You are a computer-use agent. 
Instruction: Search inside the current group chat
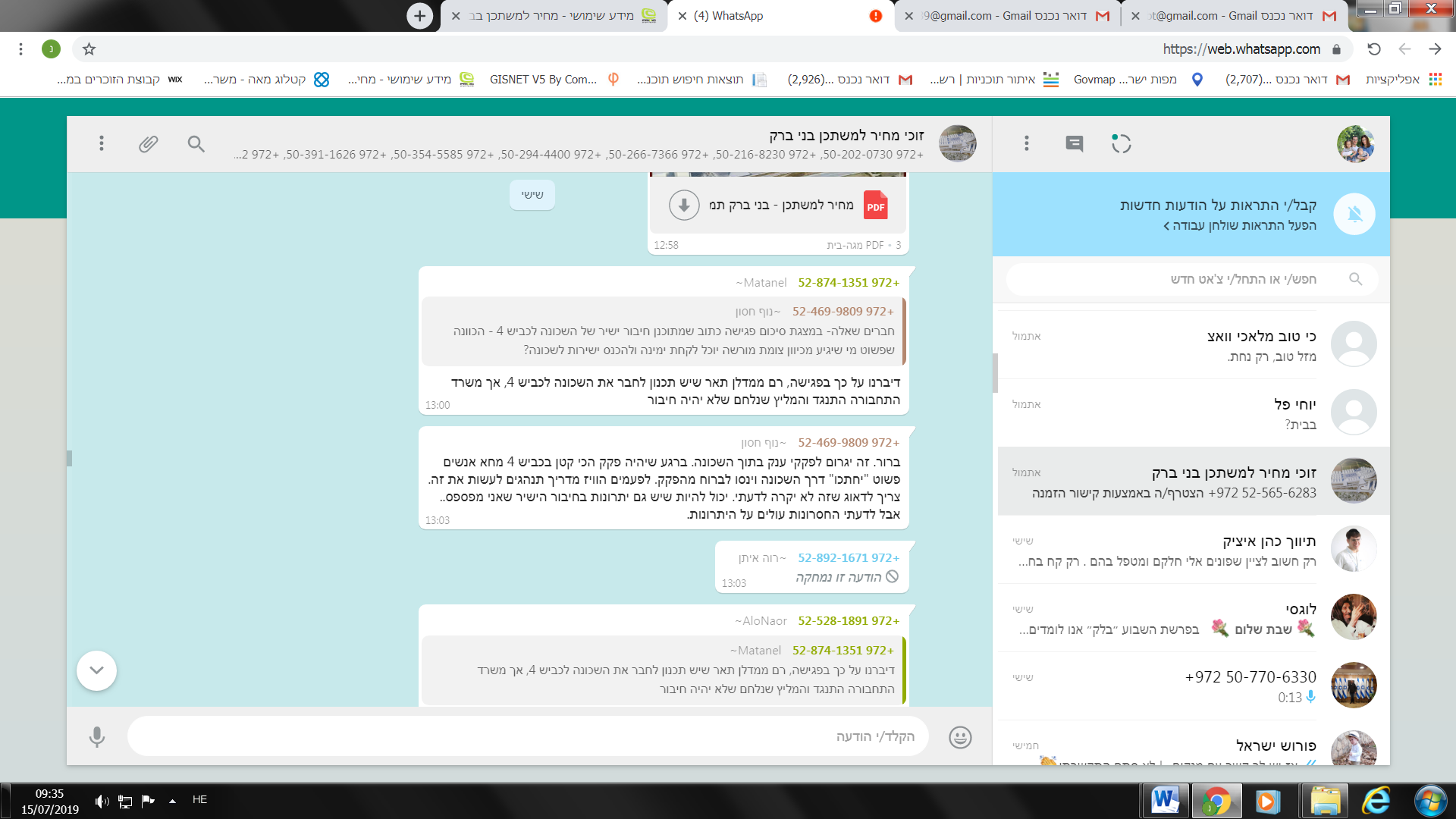[x=196, y=144]
